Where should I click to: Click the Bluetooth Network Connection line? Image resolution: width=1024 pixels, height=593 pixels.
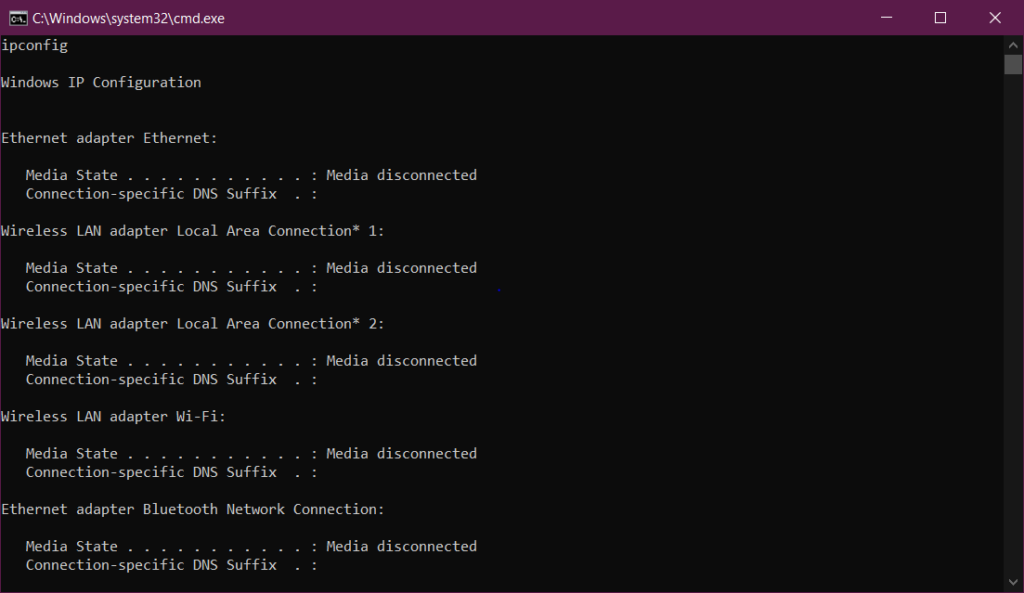190,508
